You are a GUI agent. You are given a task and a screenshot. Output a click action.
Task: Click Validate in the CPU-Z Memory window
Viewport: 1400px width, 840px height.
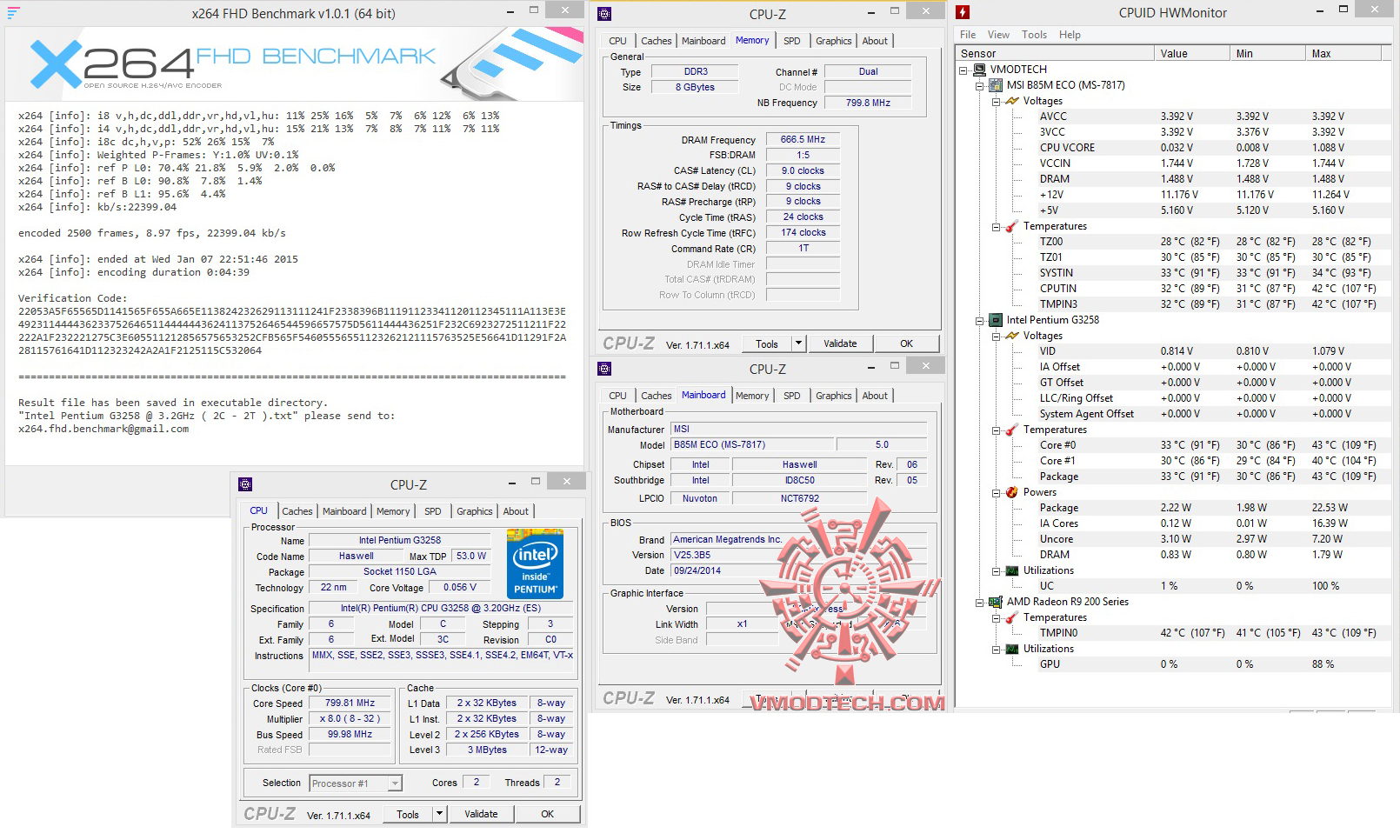[x=840, y=343]
